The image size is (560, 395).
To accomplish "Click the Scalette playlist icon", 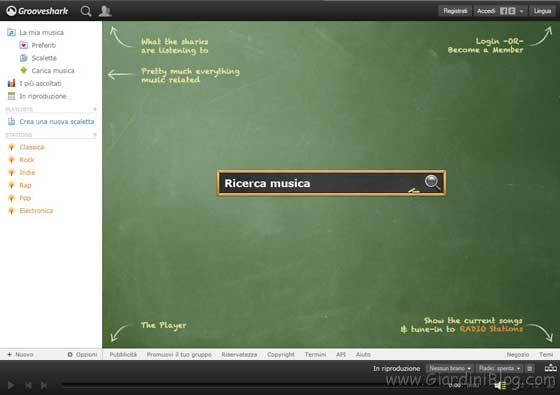I will point(24,58).
